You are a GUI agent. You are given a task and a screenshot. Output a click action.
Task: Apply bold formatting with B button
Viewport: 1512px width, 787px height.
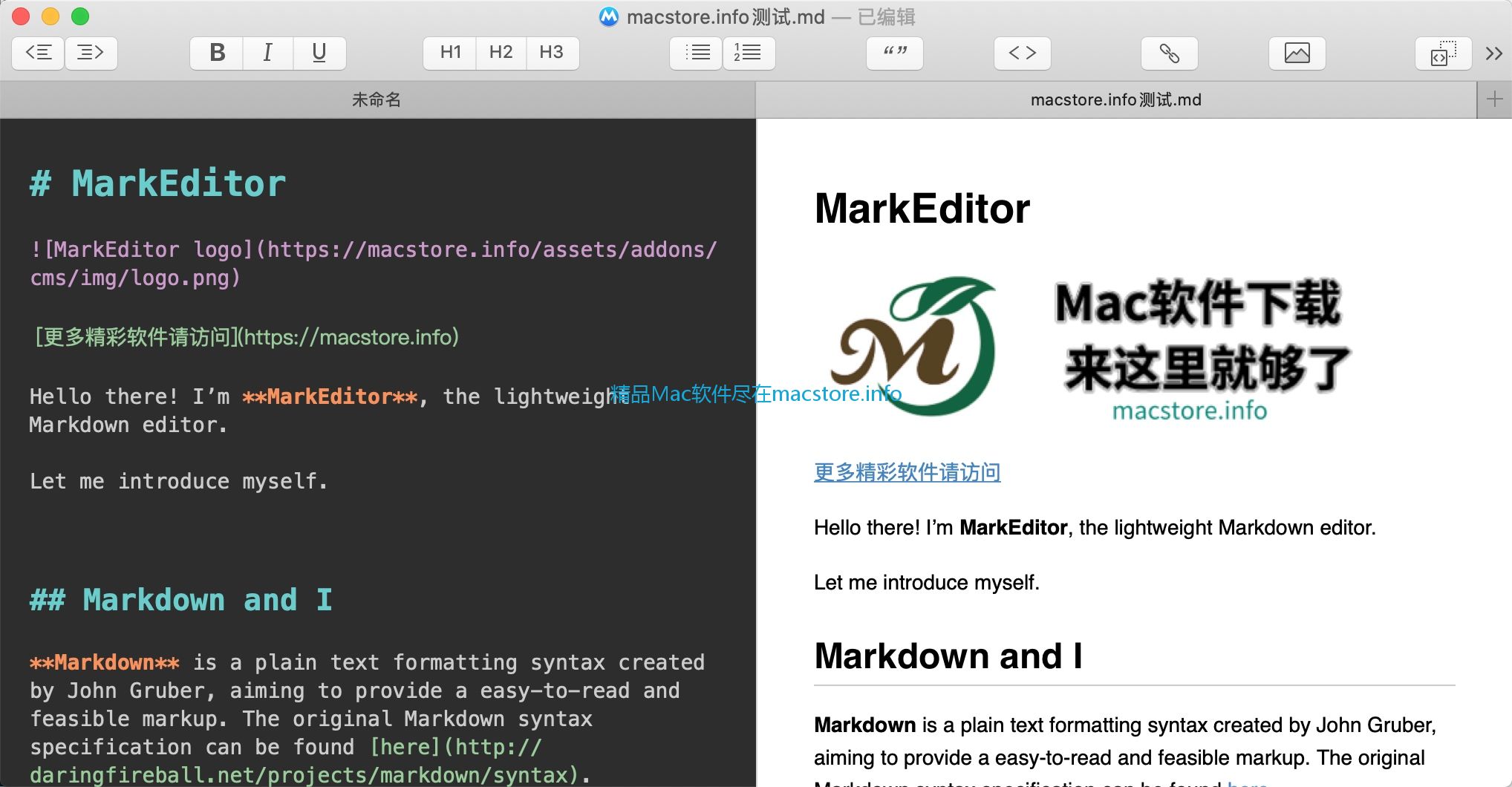pos(217,53)
